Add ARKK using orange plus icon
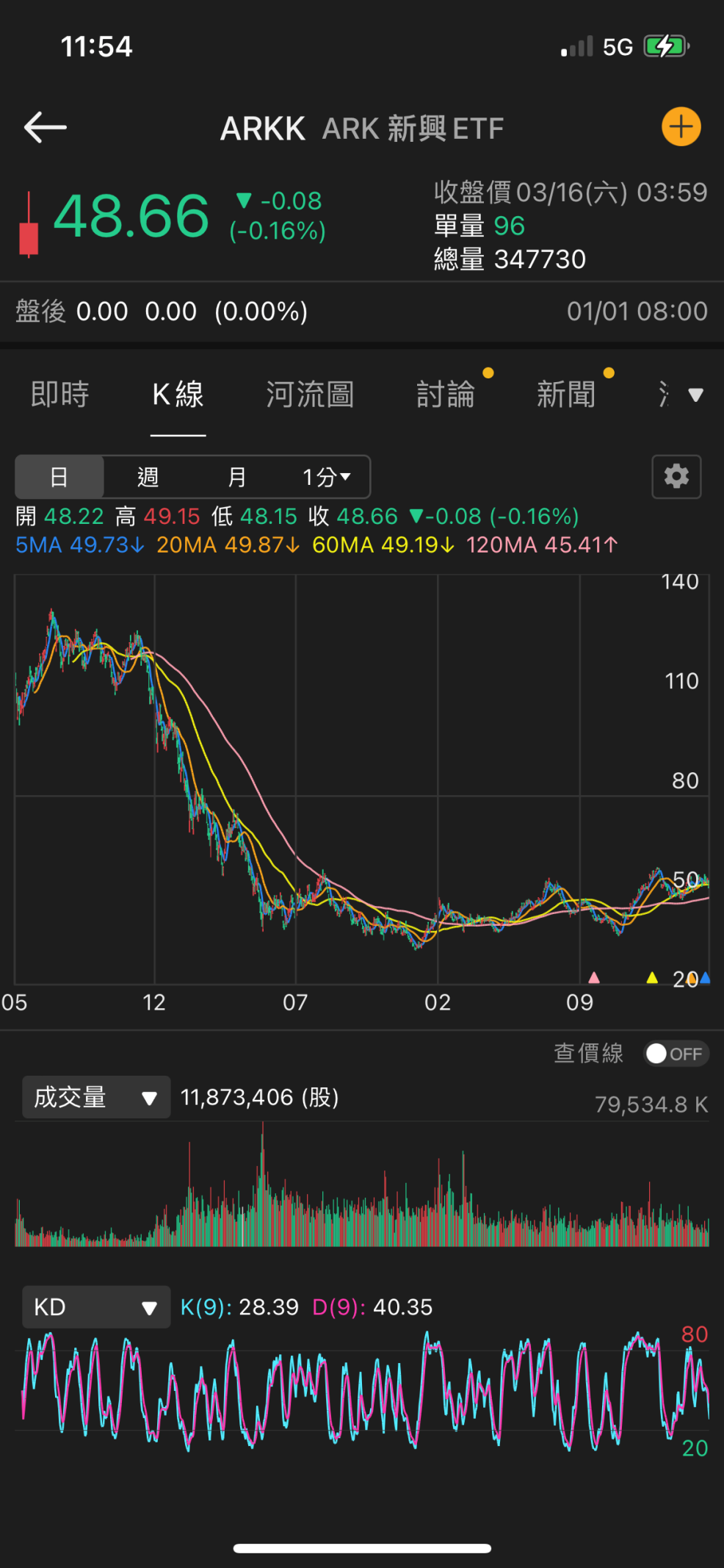 pyautogui.click(x=681, y=127)
